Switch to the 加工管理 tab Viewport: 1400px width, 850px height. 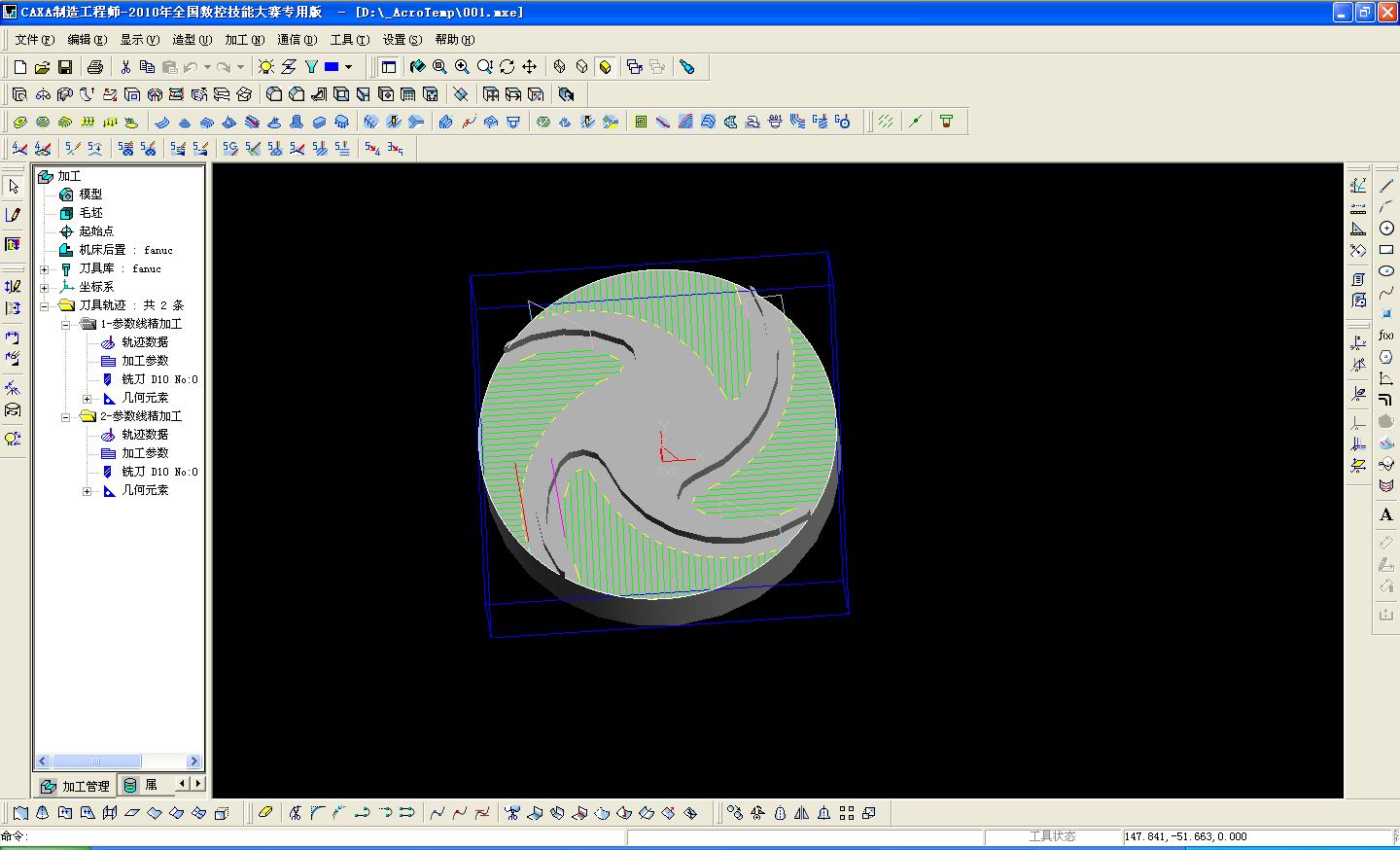pos(77,786)
